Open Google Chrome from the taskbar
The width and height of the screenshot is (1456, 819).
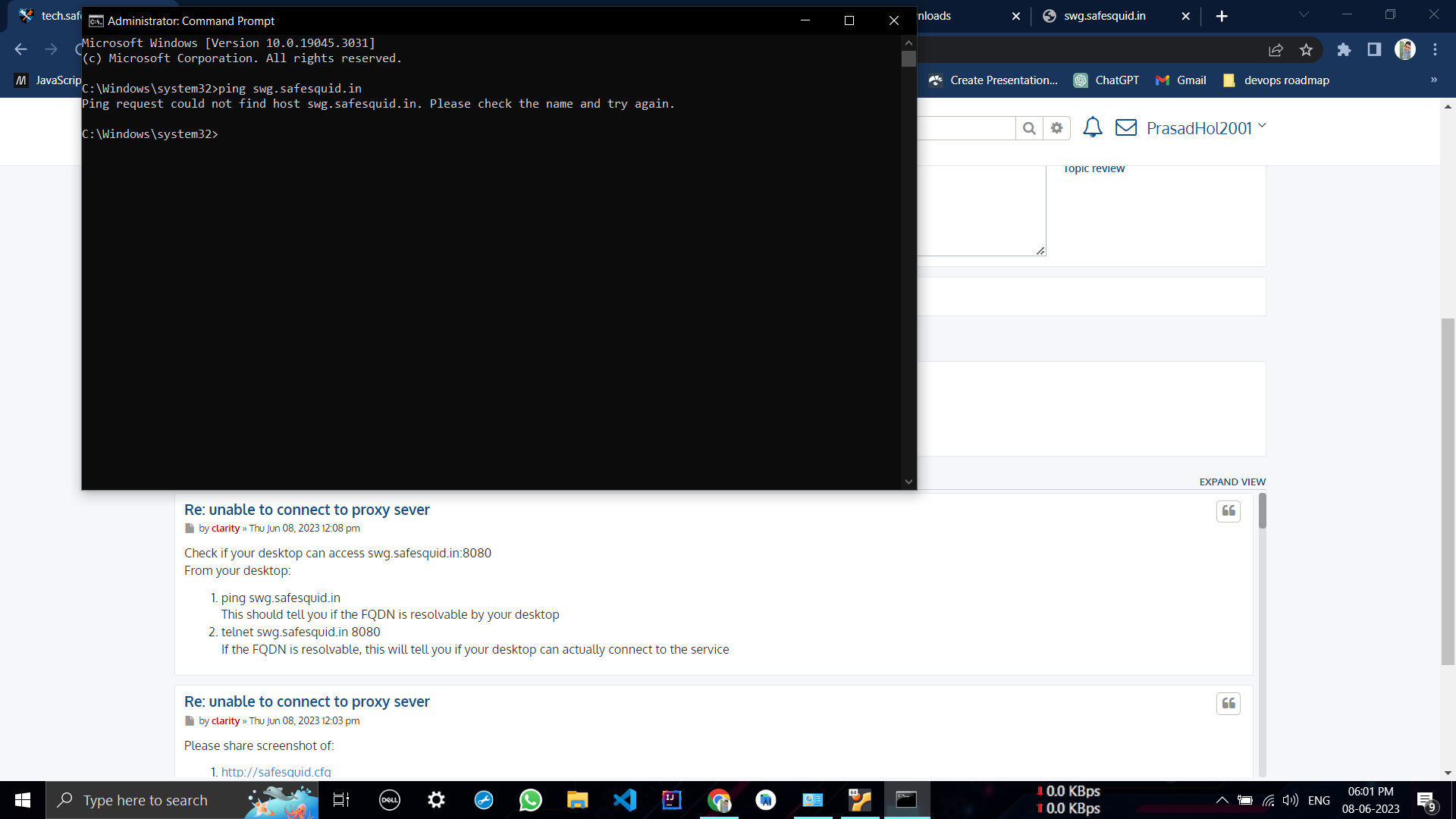[x=719, y=799]
